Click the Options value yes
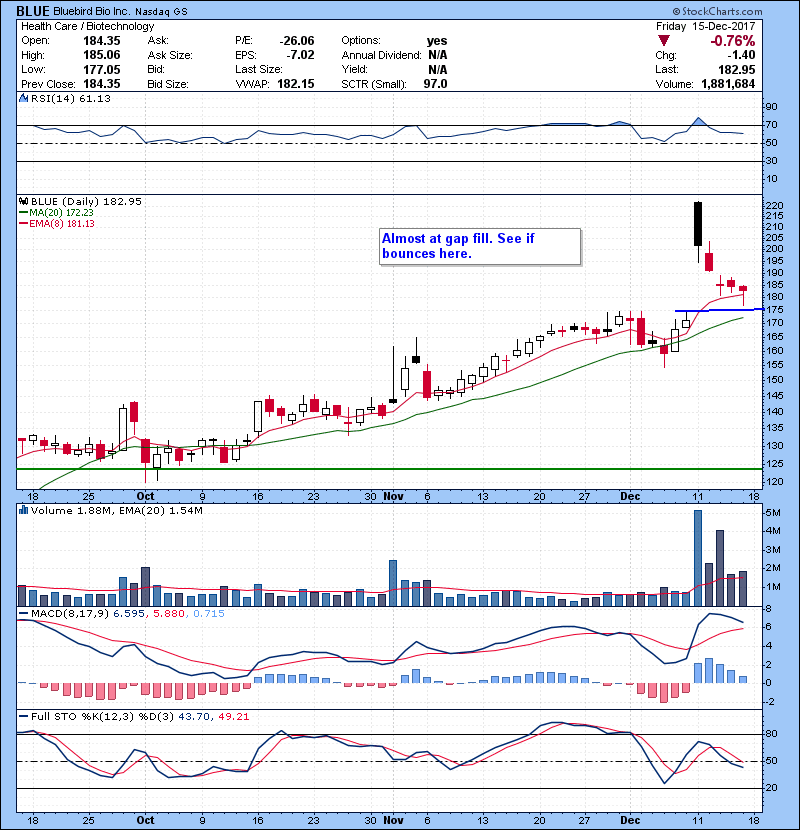Screen dimensions: 800x830 [437, 41]
